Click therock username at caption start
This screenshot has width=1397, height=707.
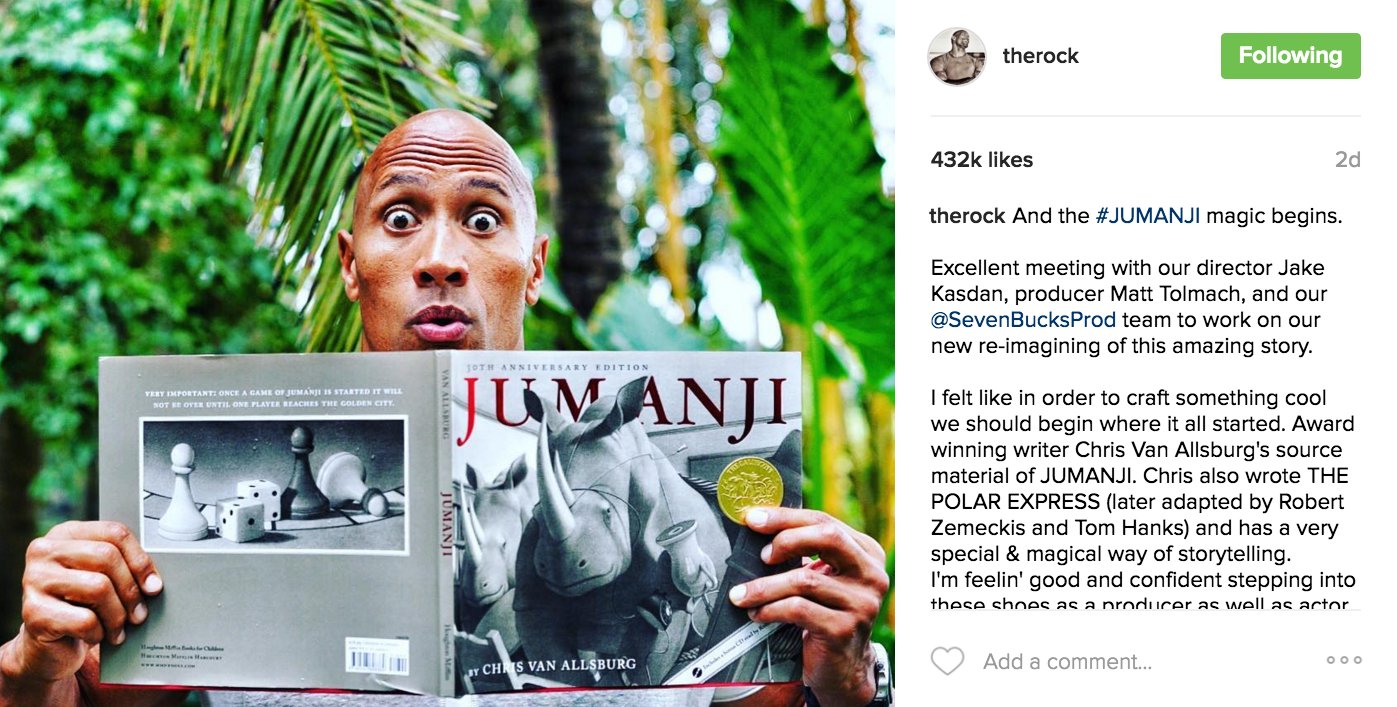pyautogui.click(x=968, y=216)
